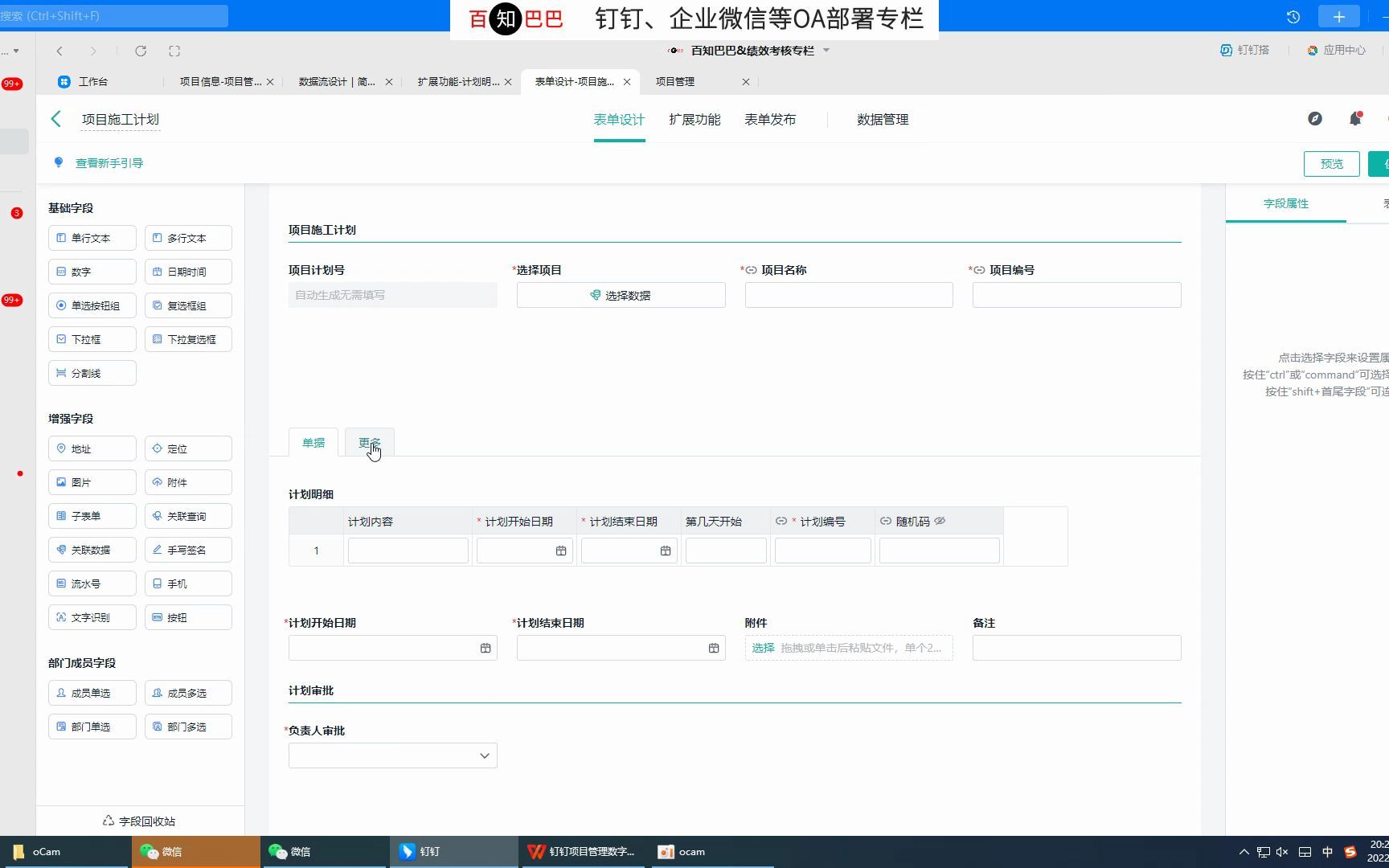The height and width of the screenshot is (868, 1389).
Task: Add a 成员单选 field
Action: [92, 693]
